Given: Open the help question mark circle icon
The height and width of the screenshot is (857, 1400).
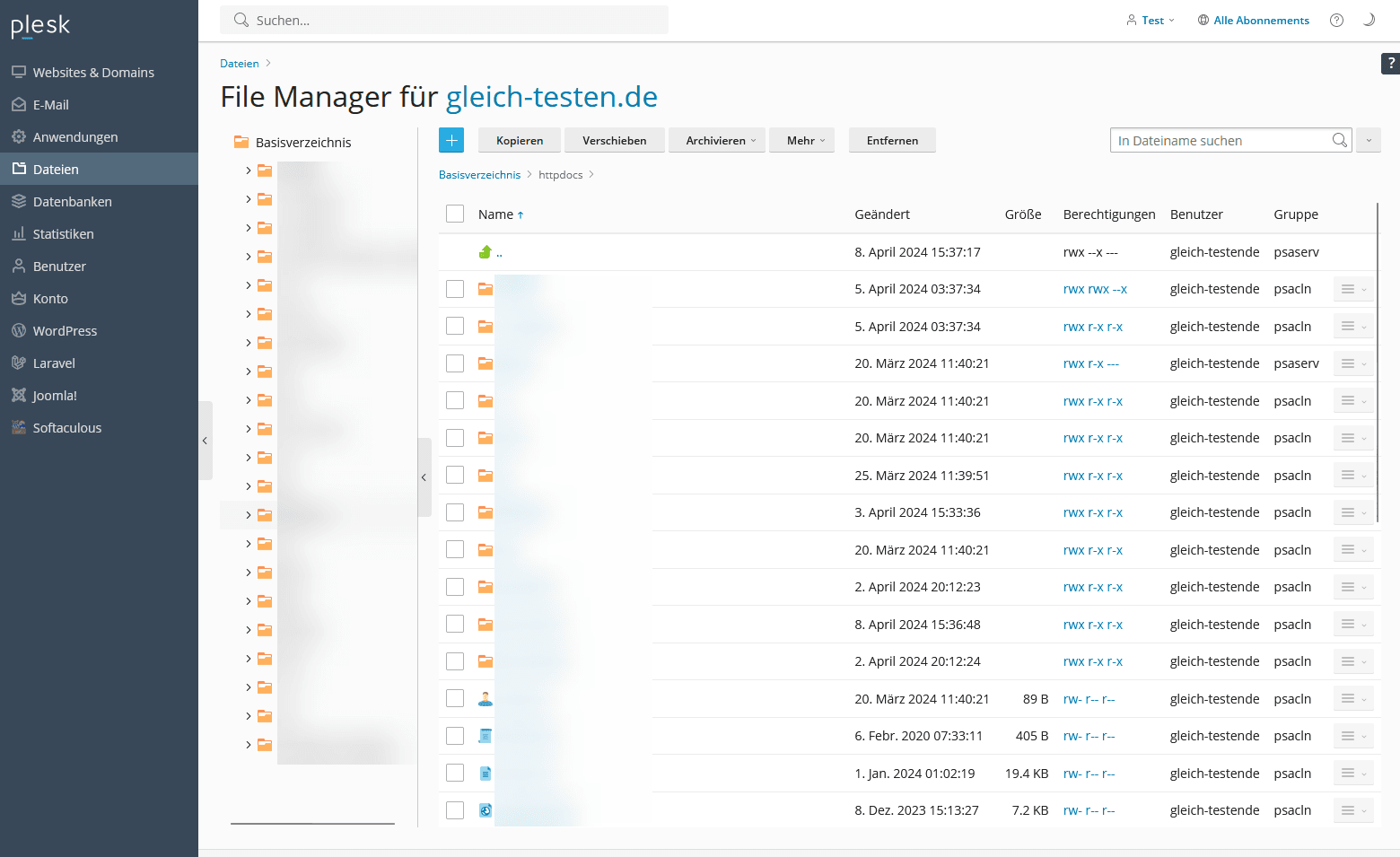Looking at the screenshot, I should (1336, 20).
